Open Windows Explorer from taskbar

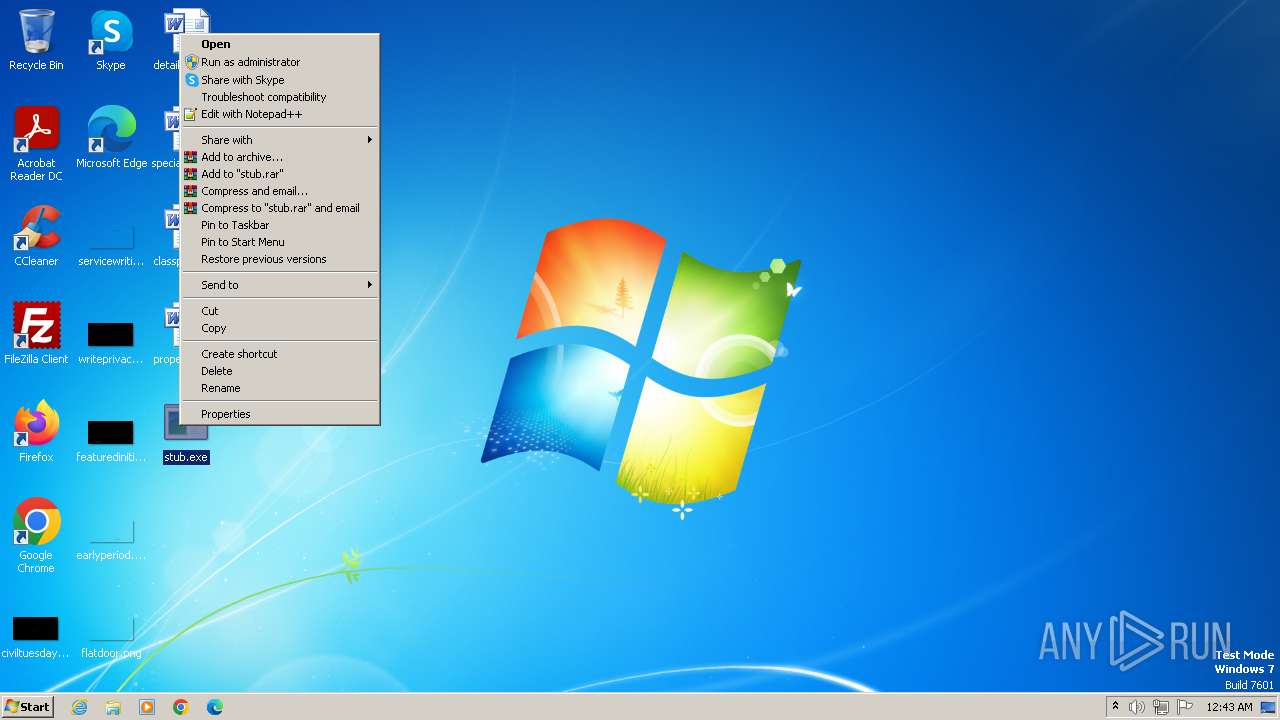pos(113,707)
